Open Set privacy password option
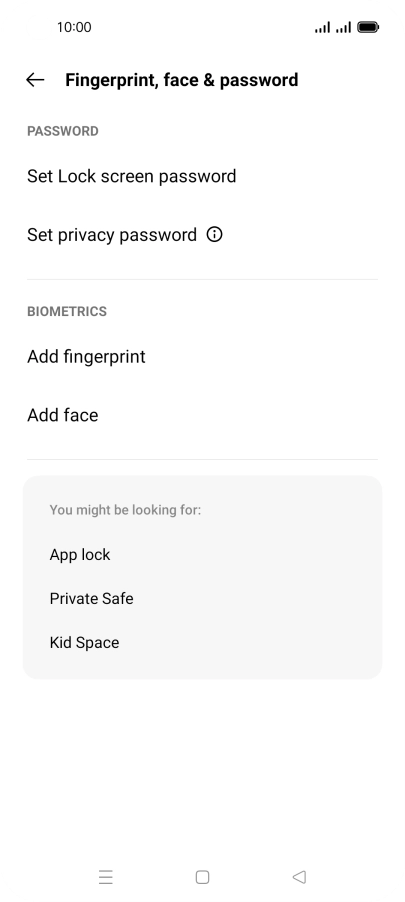405x902 pixels. click(x=202, y=235)
